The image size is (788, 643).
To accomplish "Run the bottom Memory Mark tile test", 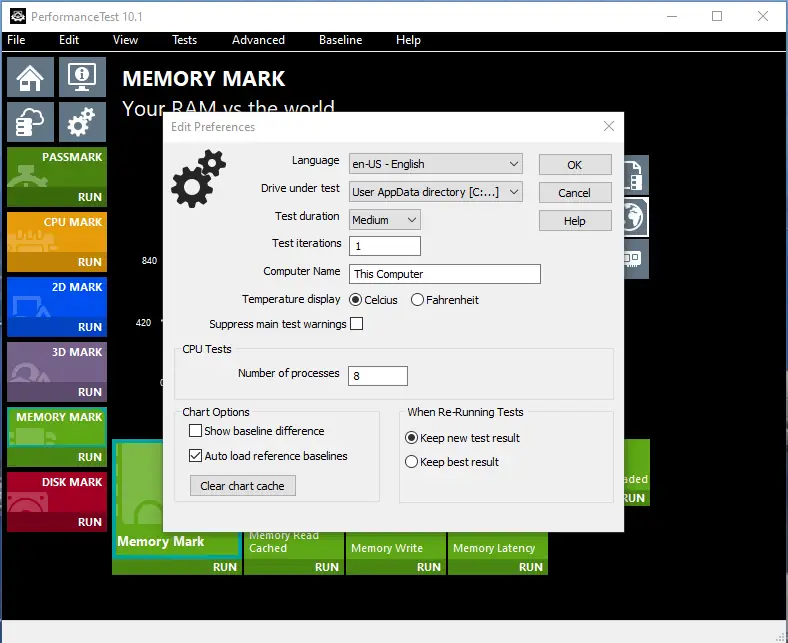I will pyautogui.click(x=225, y=567).
